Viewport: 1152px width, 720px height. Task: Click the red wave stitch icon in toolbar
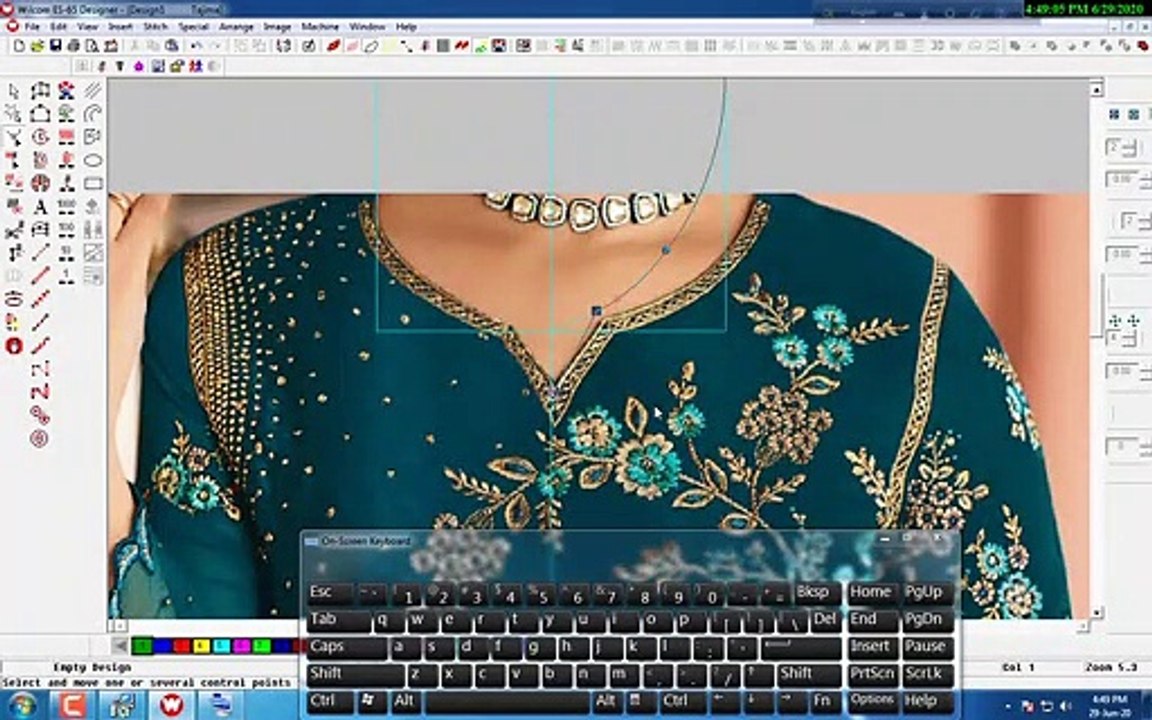point(461,46)
